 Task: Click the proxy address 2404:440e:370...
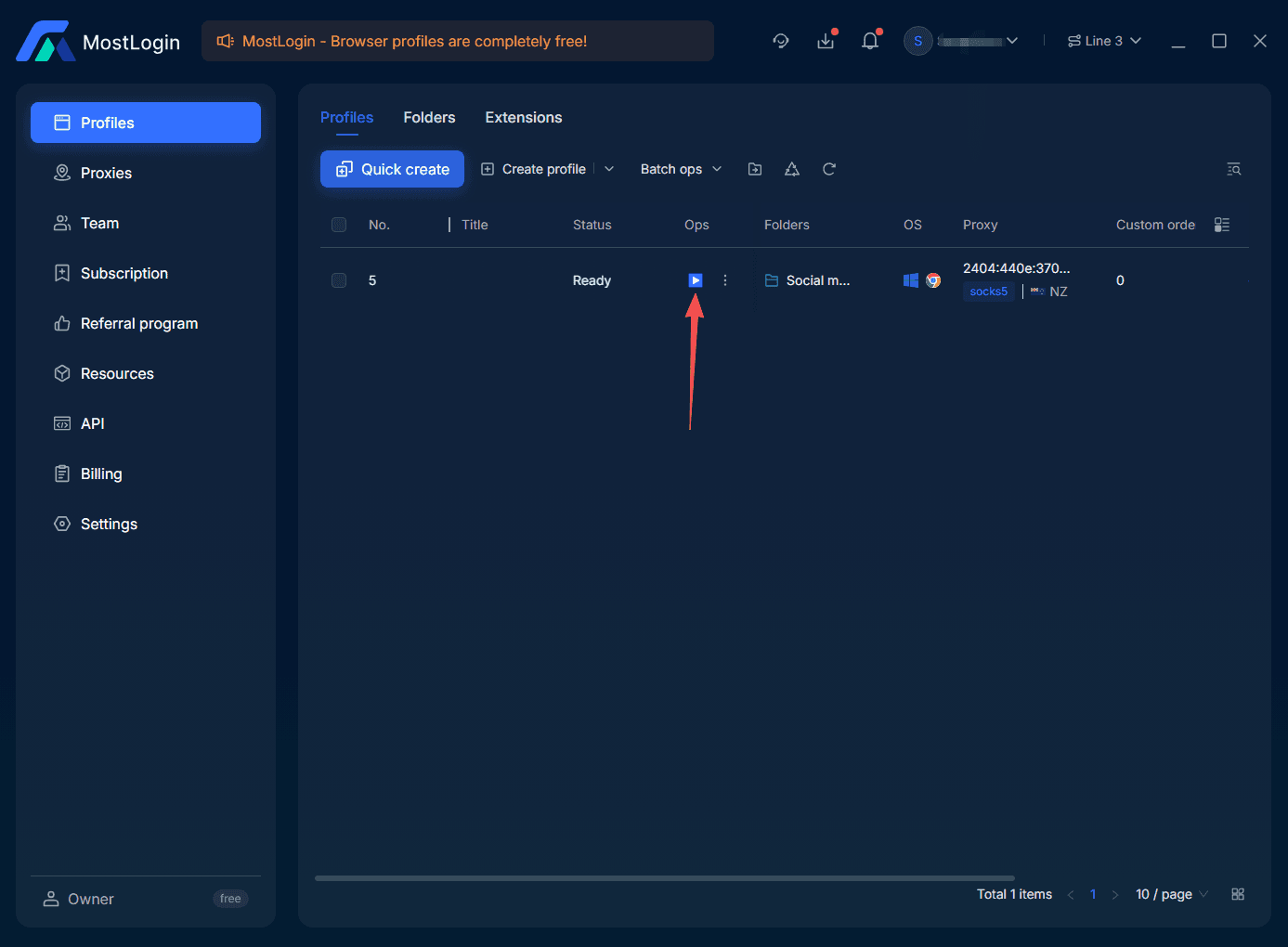pos(1016,268)
